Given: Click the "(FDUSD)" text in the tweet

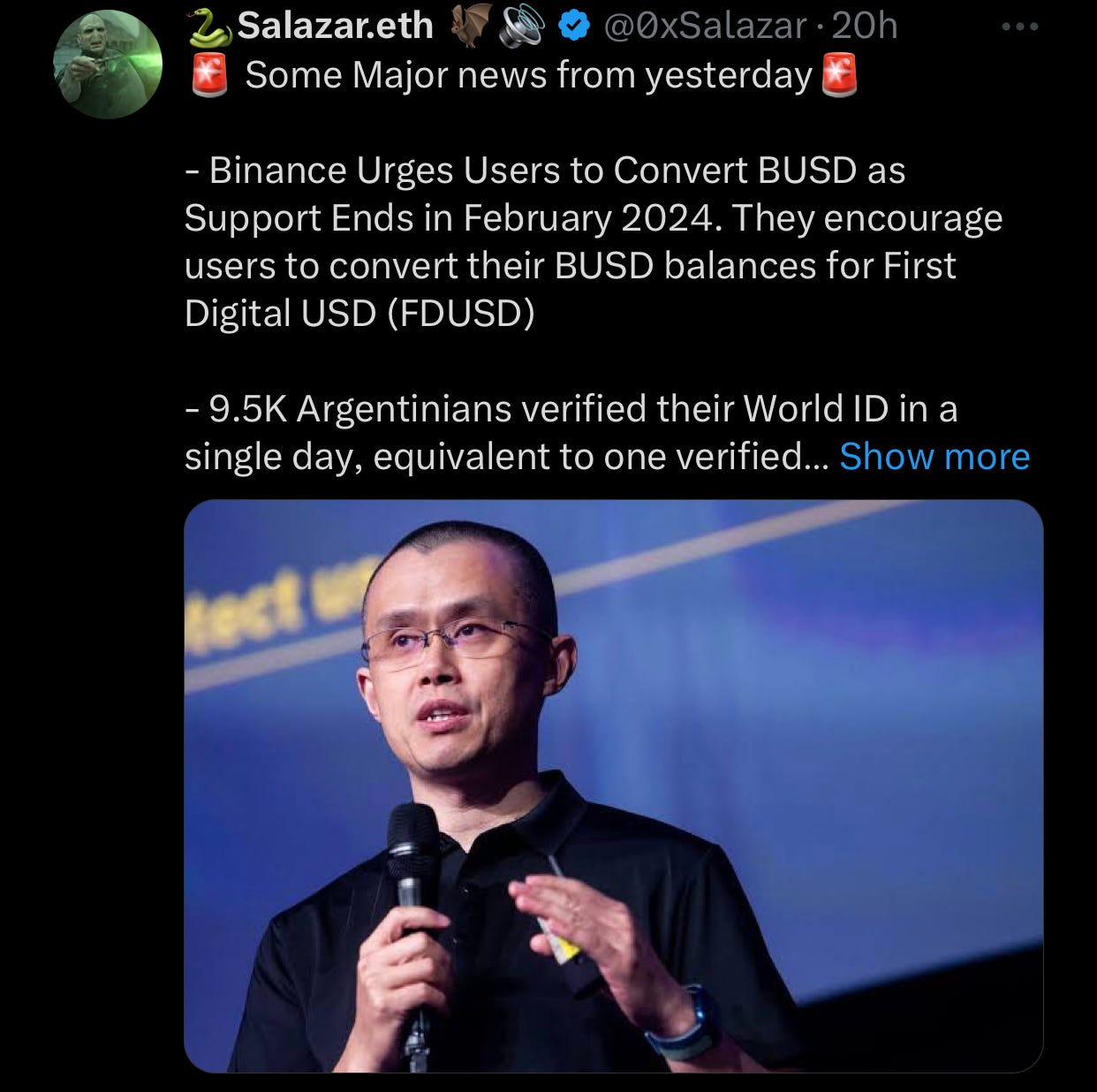Looking at the screenshot, I should pos(460,314).
